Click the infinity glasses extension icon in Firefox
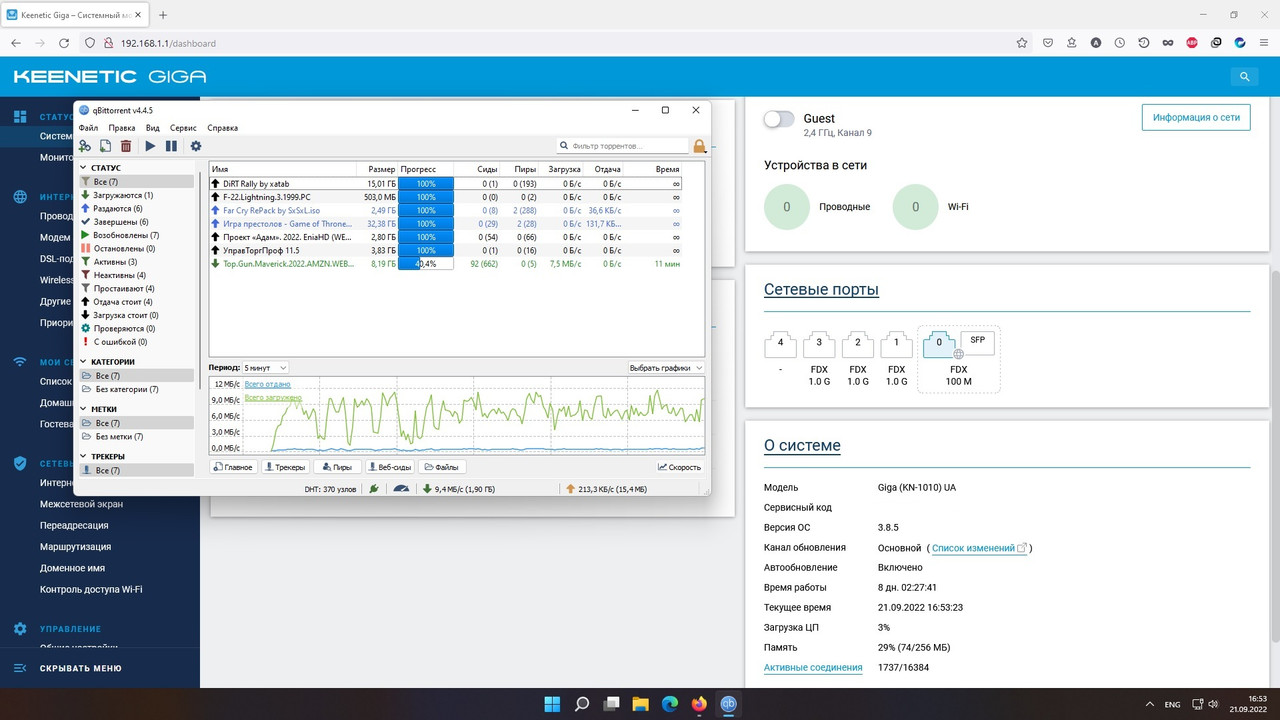Screen dimensions: 1280x720 (1168, 43)
